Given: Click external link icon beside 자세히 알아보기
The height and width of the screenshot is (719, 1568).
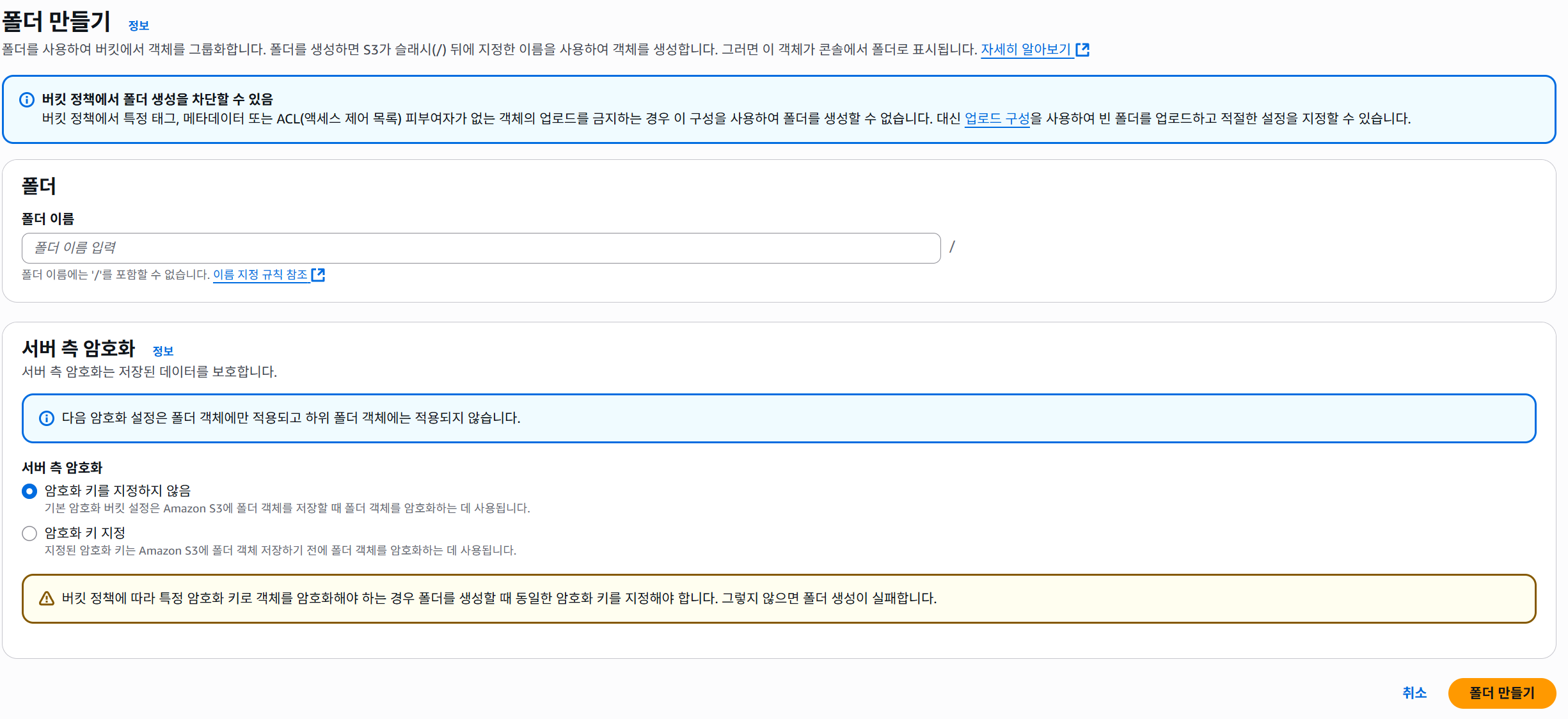Looking at the screenshot, I should (x=1082, y=50).
